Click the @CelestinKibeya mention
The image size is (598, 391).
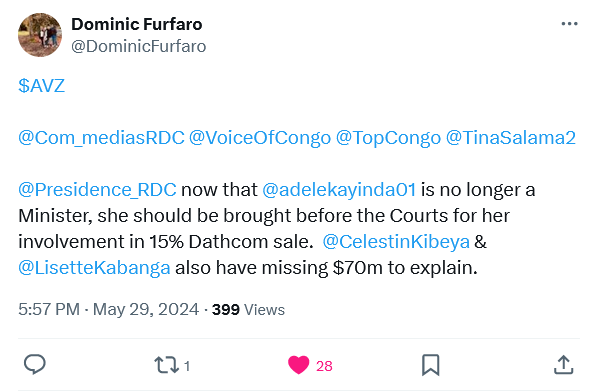pyautogui.click(x=396, y=241)
